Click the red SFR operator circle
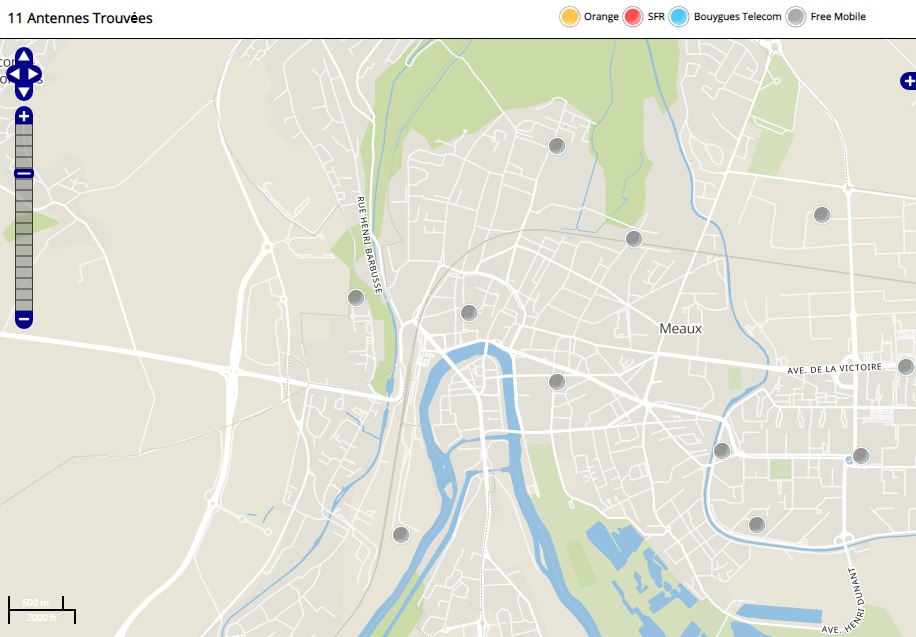 632,17
